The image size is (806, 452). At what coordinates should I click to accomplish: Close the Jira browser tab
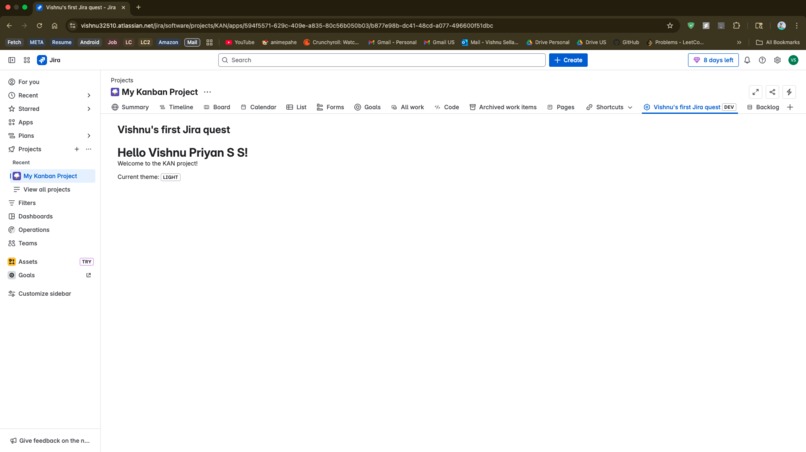click(x=123, y=7)
